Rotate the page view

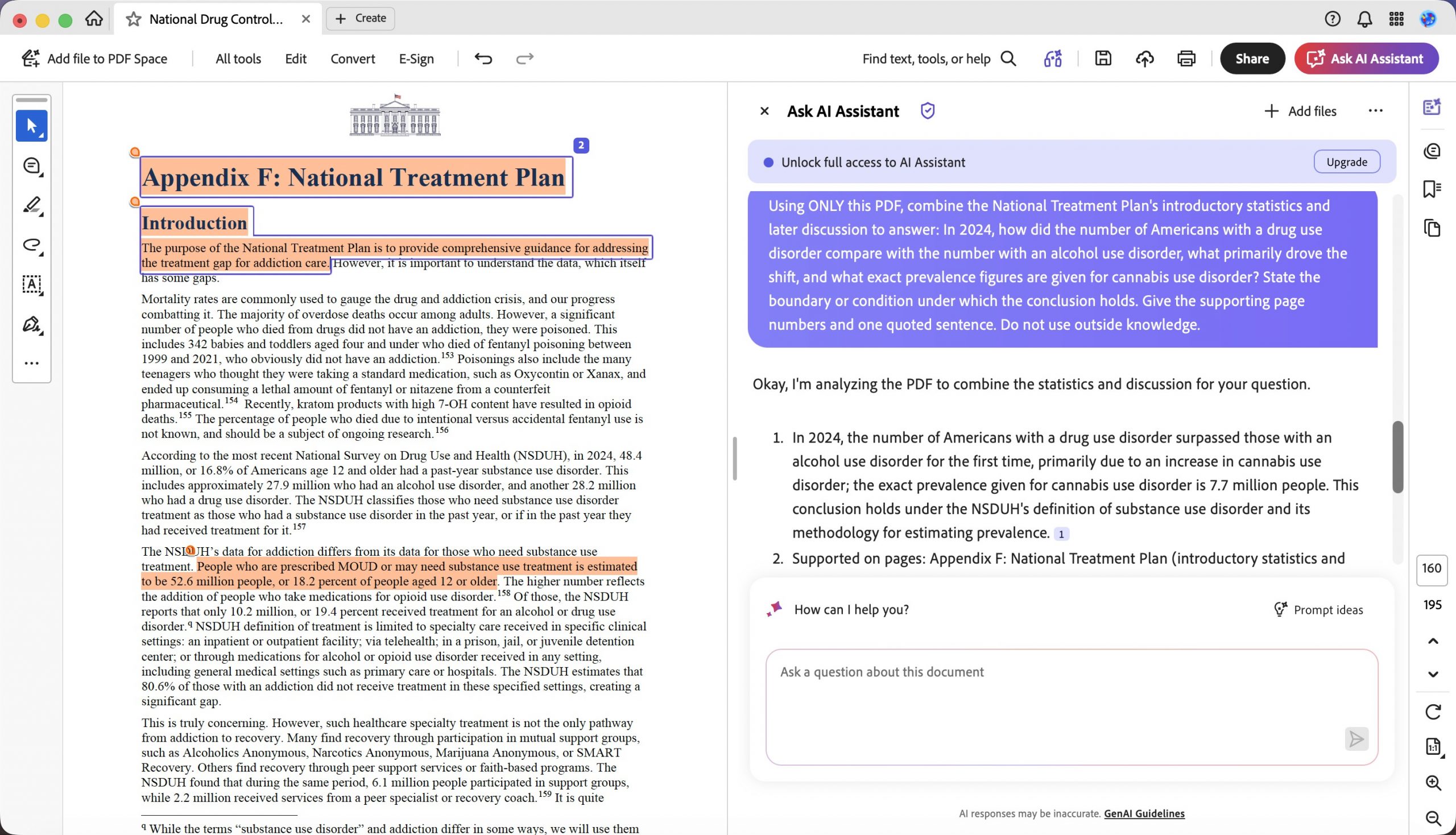click(1433, 712)
